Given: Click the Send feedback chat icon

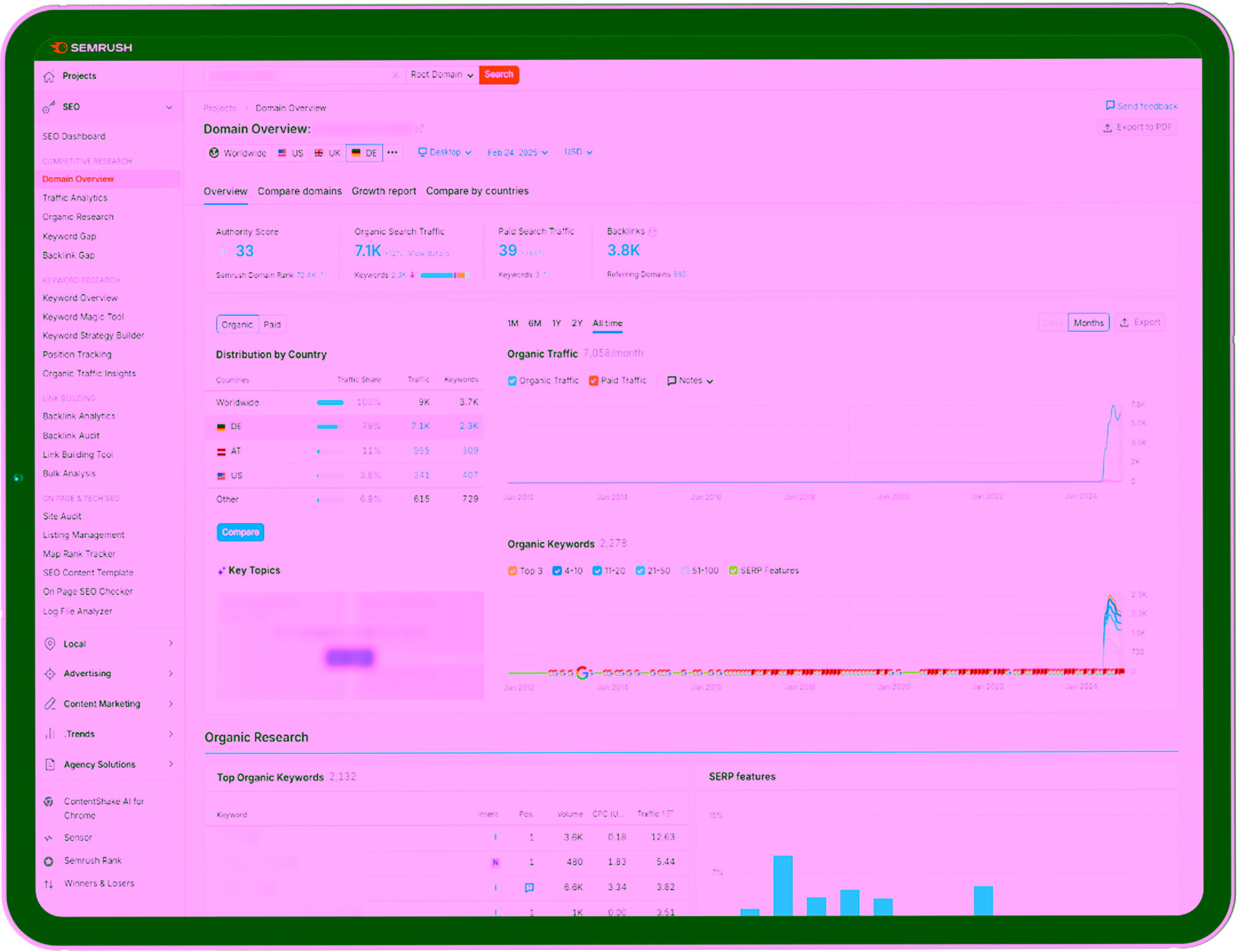Looking at the screenshot, I should (x=1110, y=106).
